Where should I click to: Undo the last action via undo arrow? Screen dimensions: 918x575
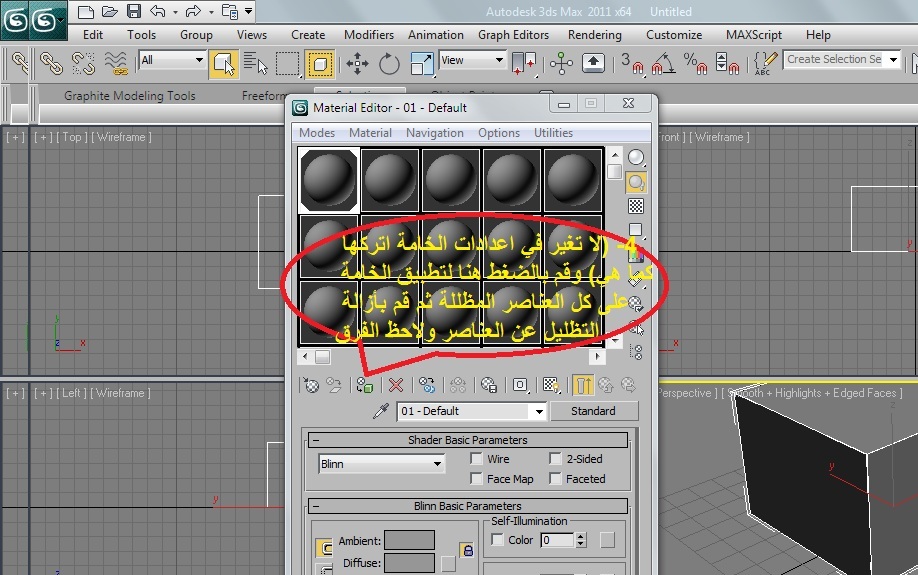pyautogui.click(x=157, y=11)
